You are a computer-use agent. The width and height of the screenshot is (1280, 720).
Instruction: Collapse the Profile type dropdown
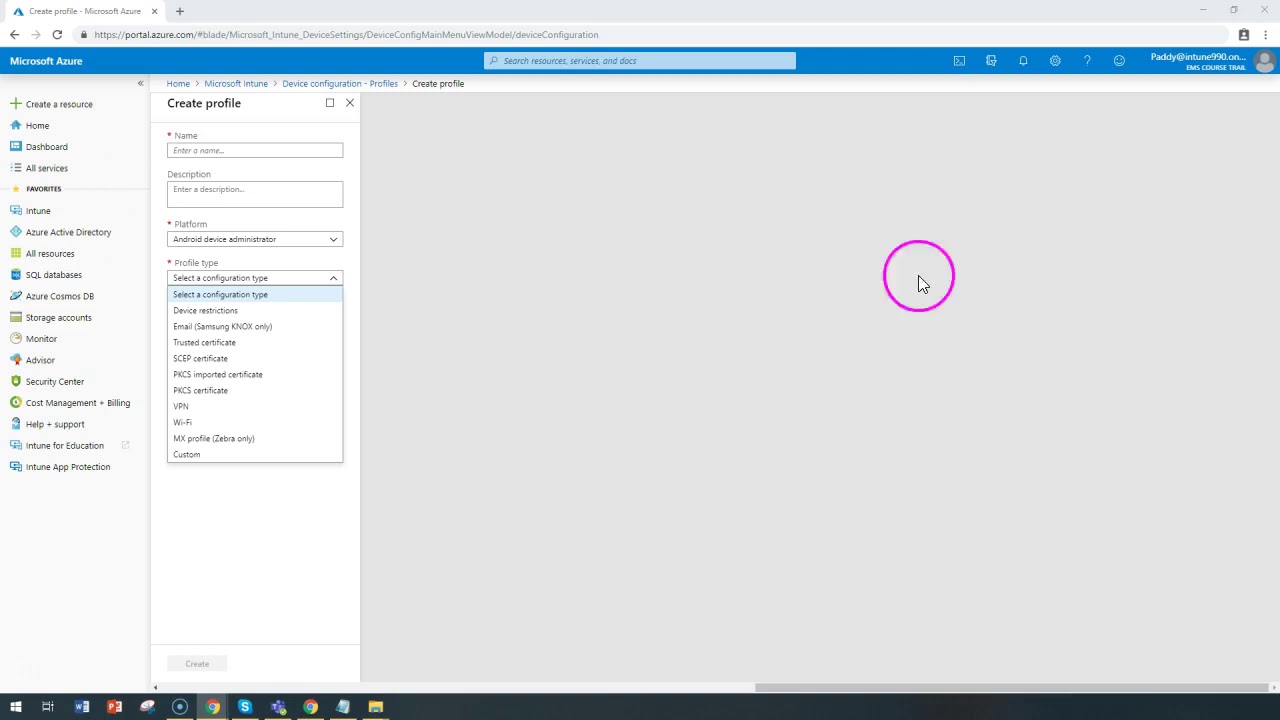coord(255,278)
